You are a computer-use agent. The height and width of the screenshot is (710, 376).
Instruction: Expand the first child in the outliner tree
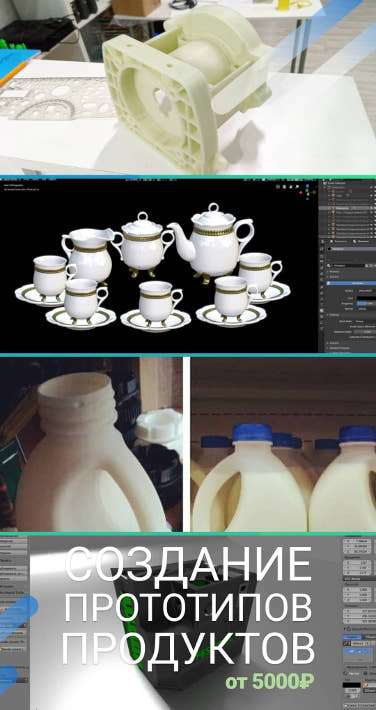[x=329, y=192]
